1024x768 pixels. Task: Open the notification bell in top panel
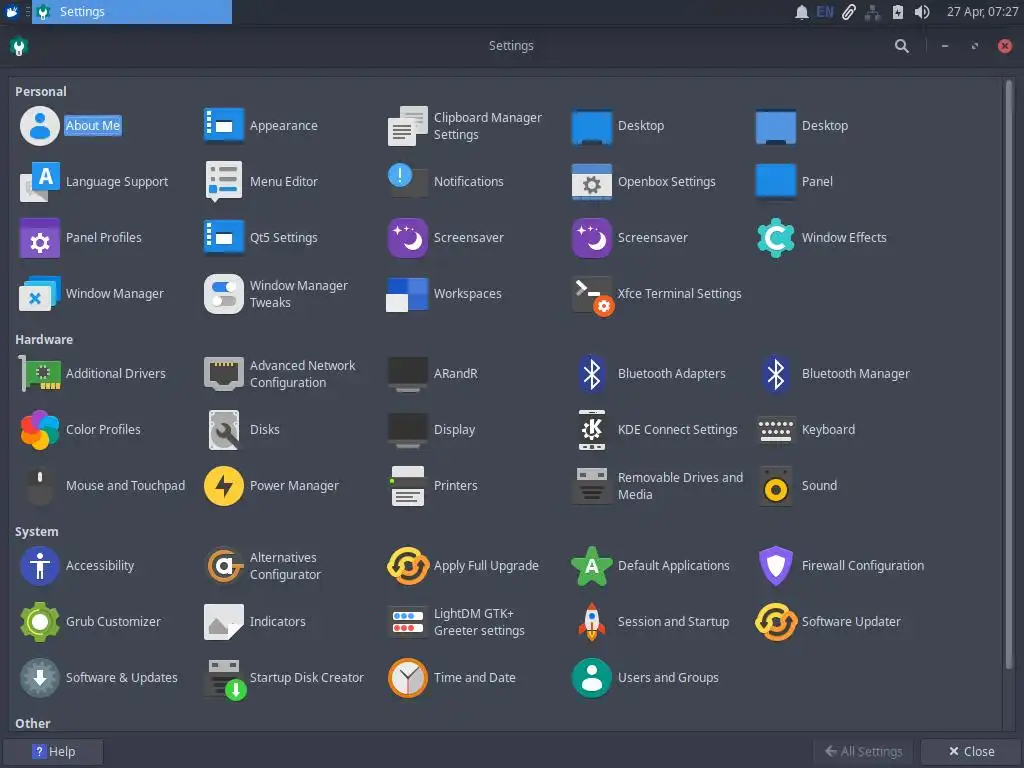tap(801, 12)
